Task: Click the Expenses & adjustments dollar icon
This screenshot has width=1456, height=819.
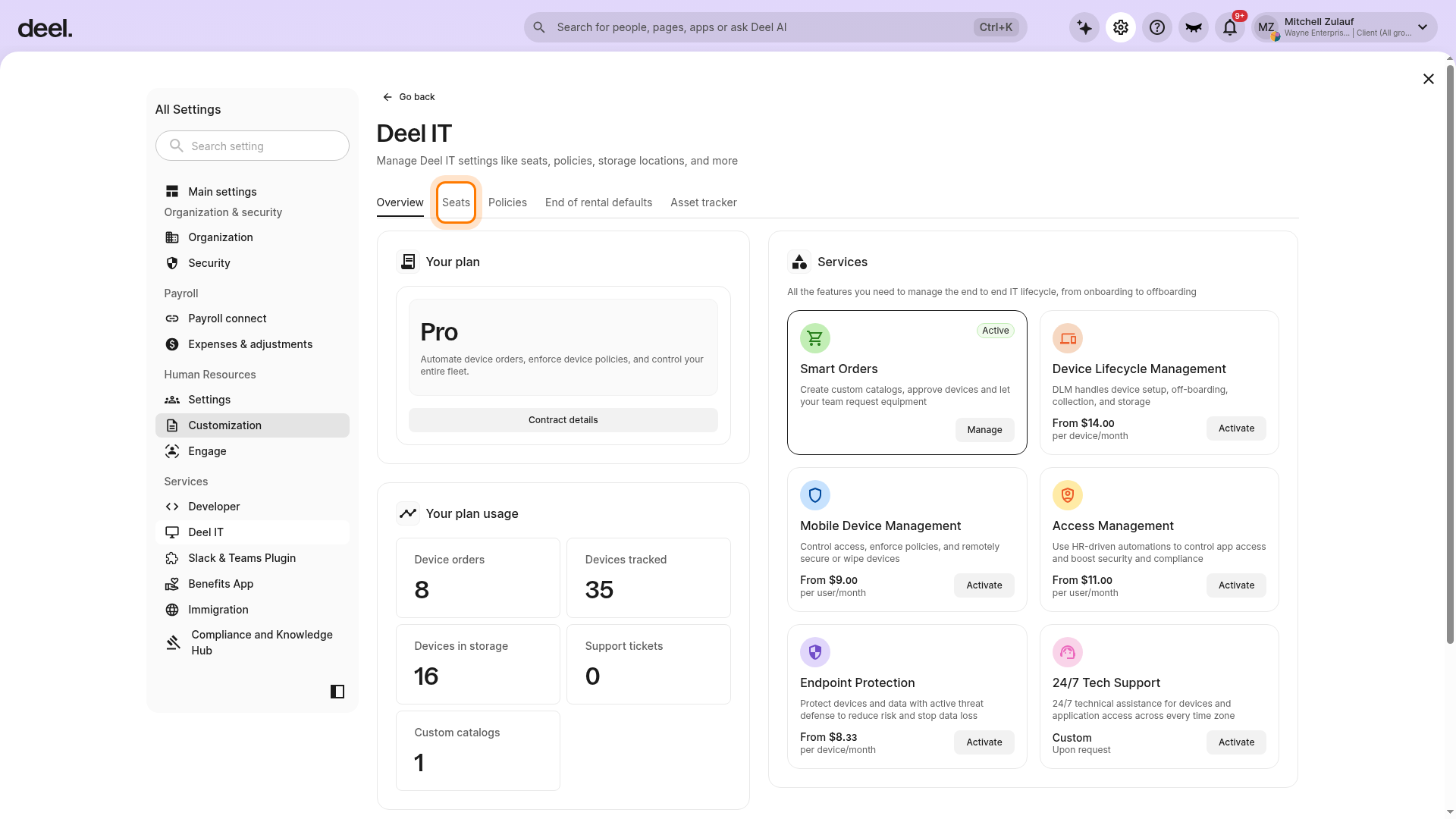Action: 172,344
